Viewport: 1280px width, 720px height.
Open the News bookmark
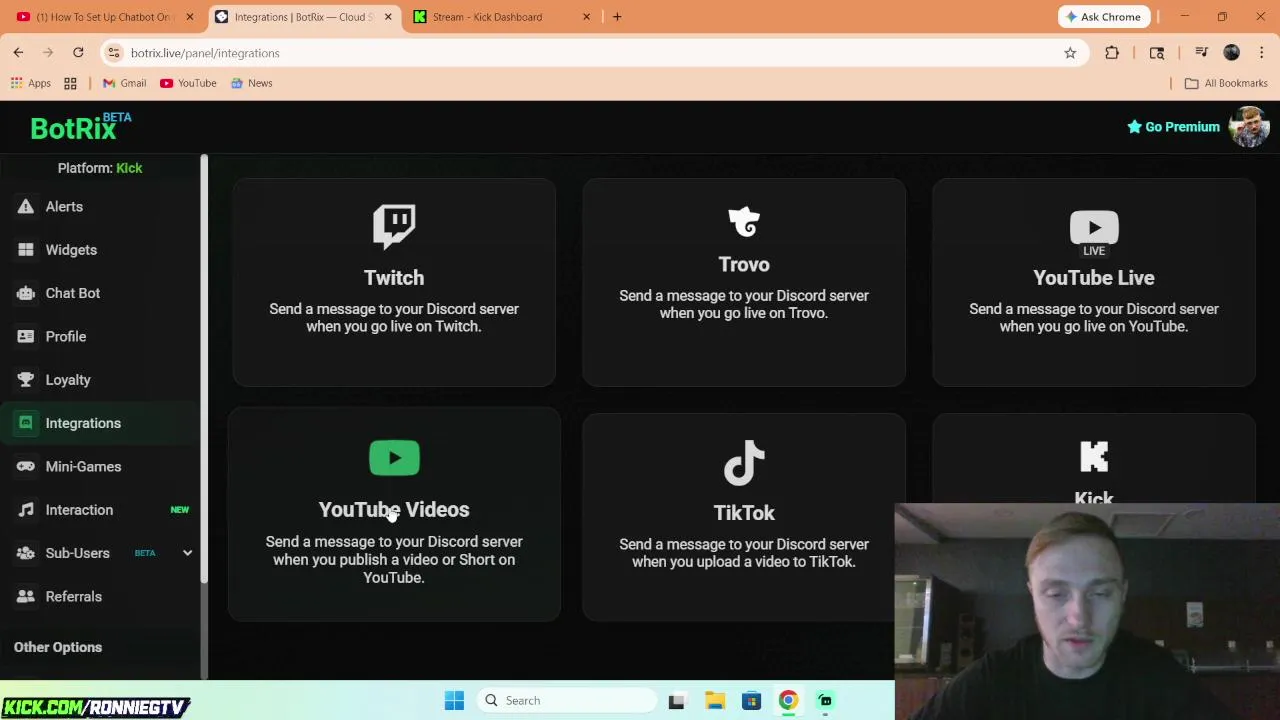[x=251, y=83]
